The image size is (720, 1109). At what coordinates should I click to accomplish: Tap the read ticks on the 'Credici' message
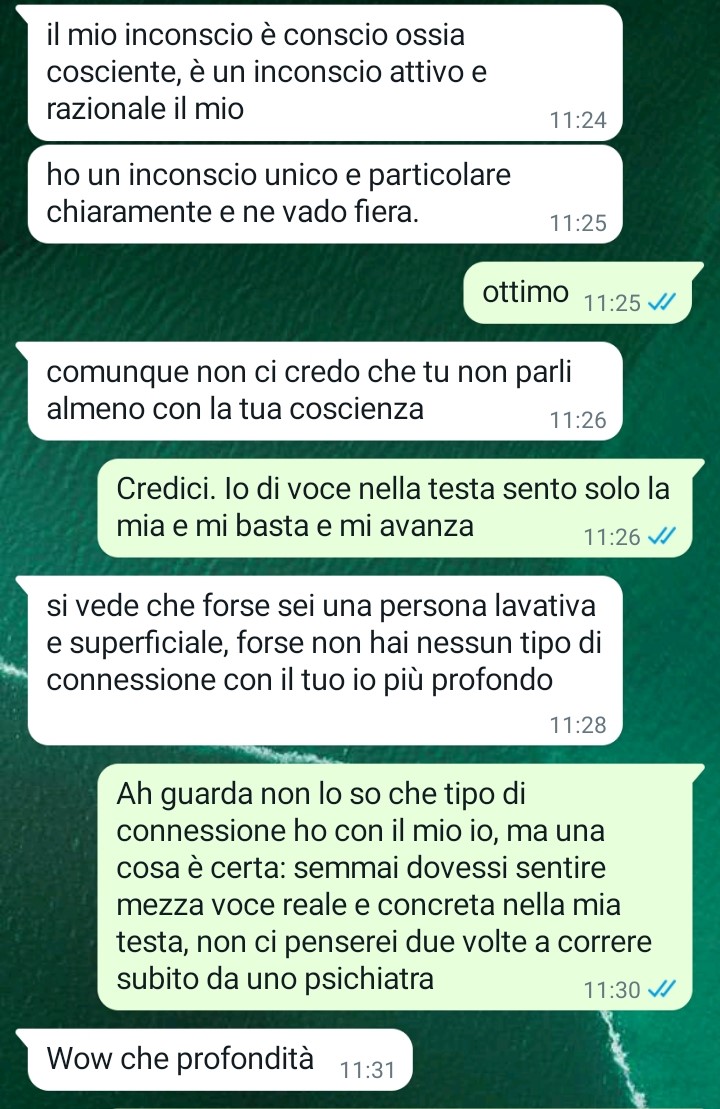pyautogui.click(x=662, y=537)
